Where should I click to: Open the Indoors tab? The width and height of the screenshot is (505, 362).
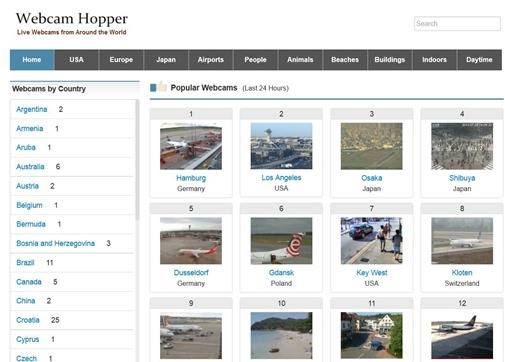point(434,60)
